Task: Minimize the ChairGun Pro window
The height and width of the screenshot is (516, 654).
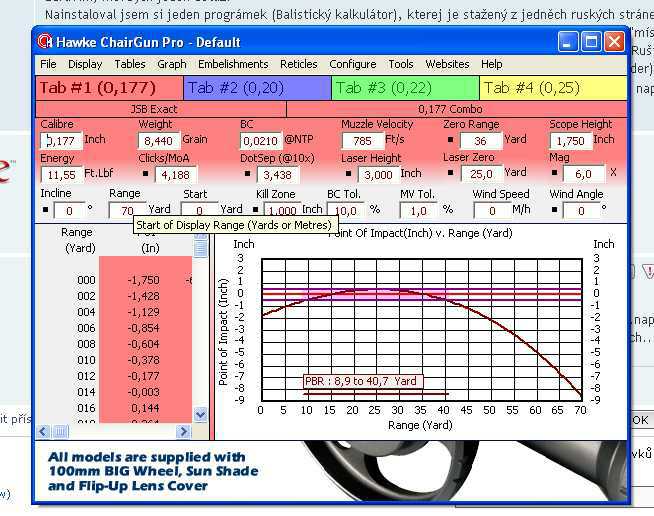Action: pyautogui.click(x=568, y=42)
